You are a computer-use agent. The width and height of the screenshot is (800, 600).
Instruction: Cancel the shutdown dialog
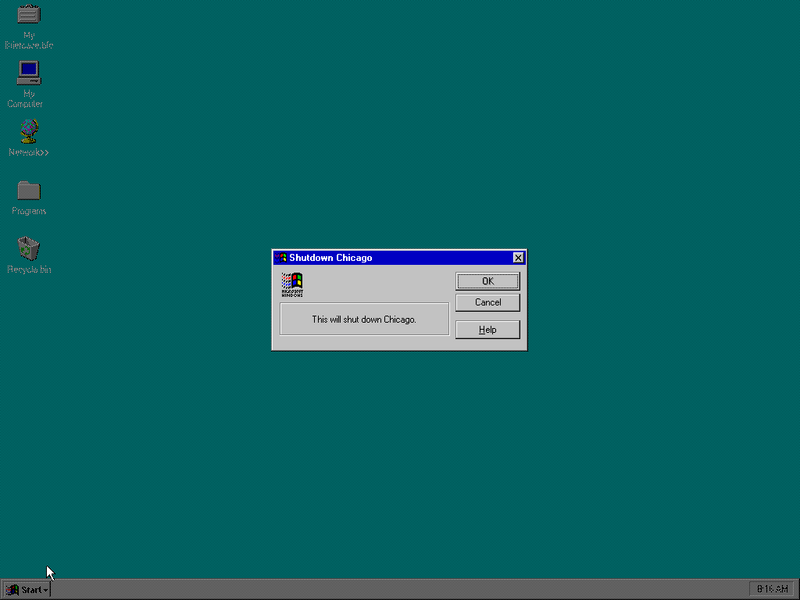coord(487,303)
